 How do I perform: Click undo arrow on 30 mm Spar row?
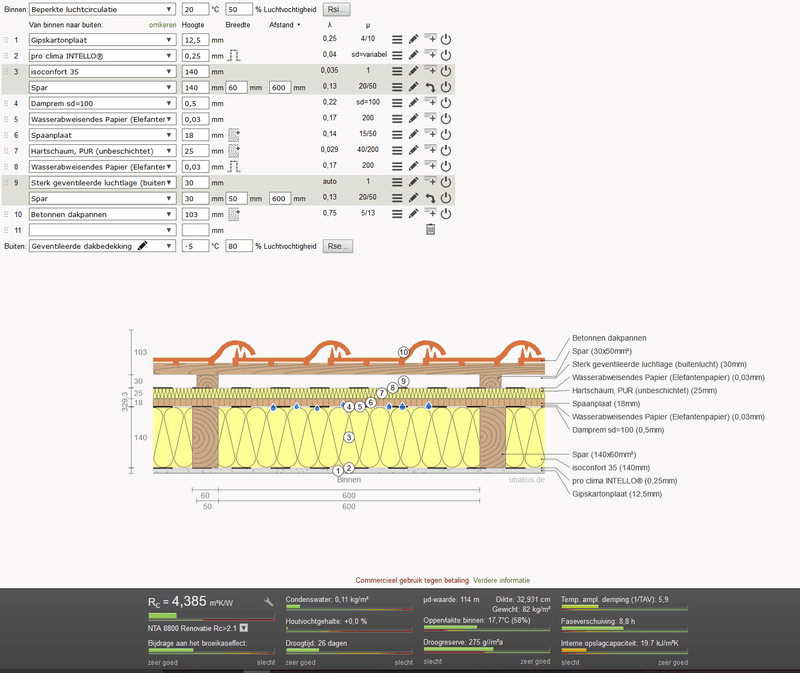[x=430, y=198]
